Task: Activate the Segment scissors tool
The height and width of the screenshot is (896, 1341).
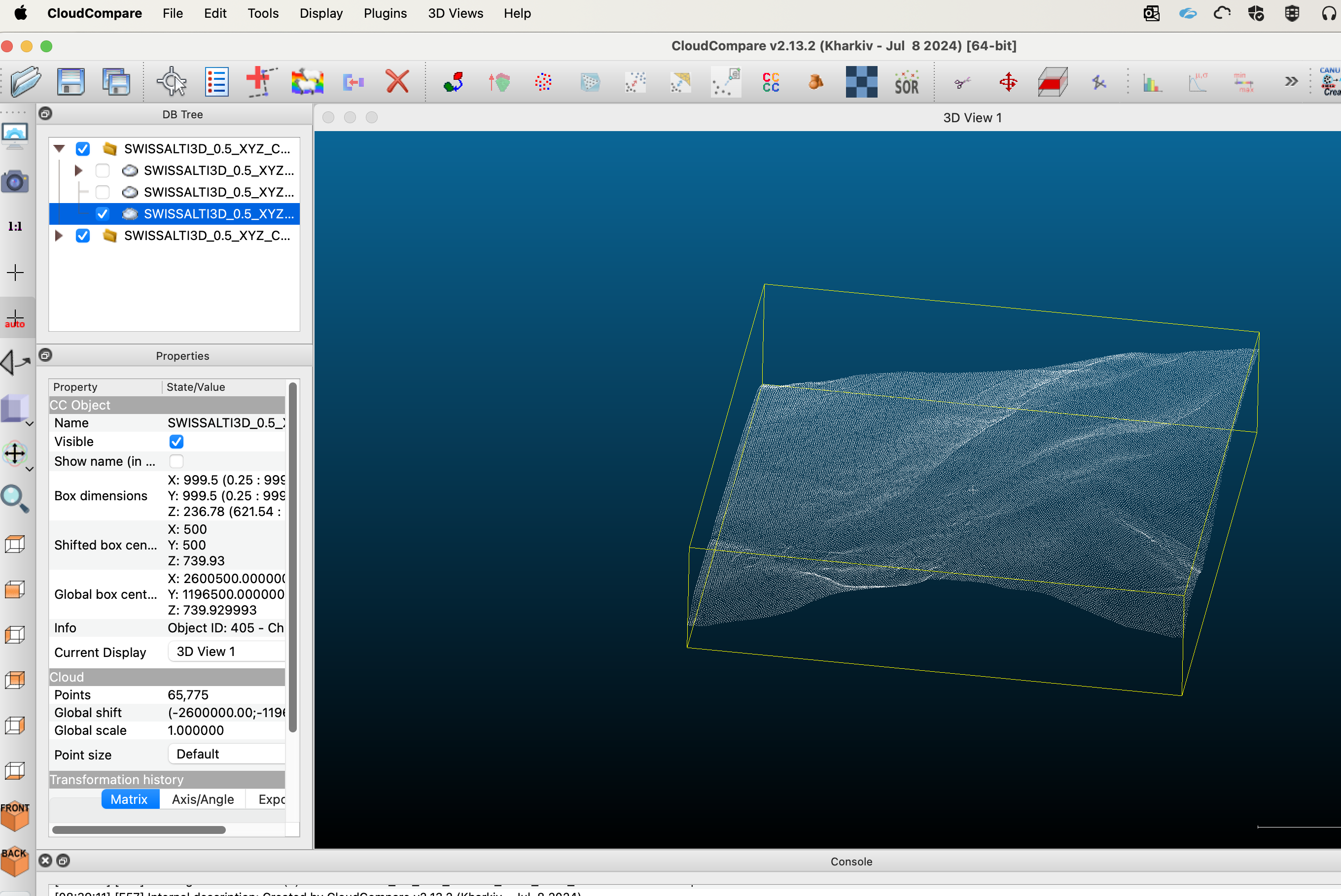Action: (x=962, y=82)
